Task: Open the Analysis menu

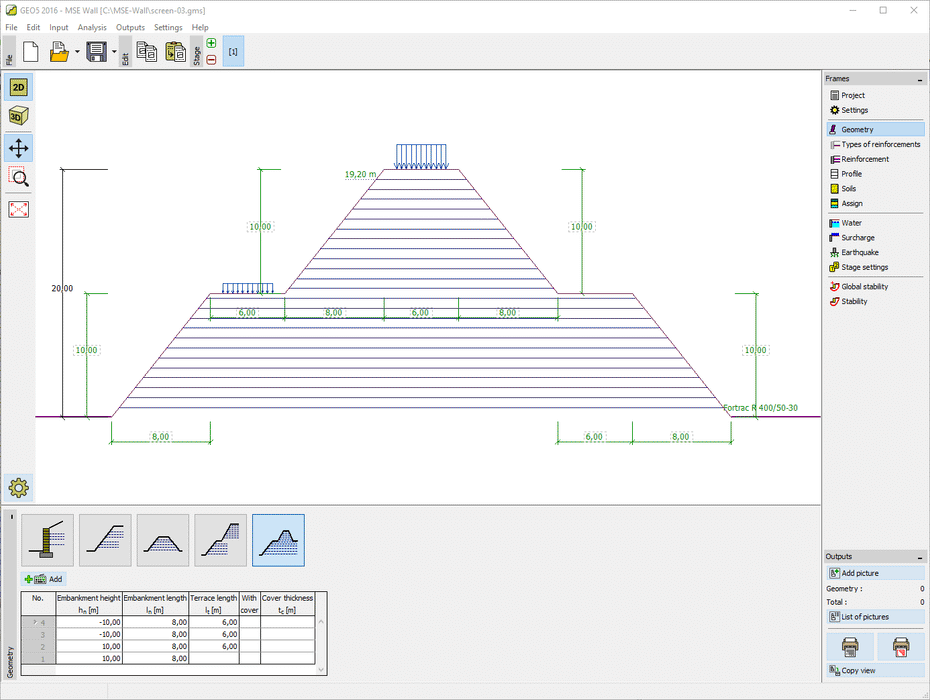Action: (x=92, y=27)
